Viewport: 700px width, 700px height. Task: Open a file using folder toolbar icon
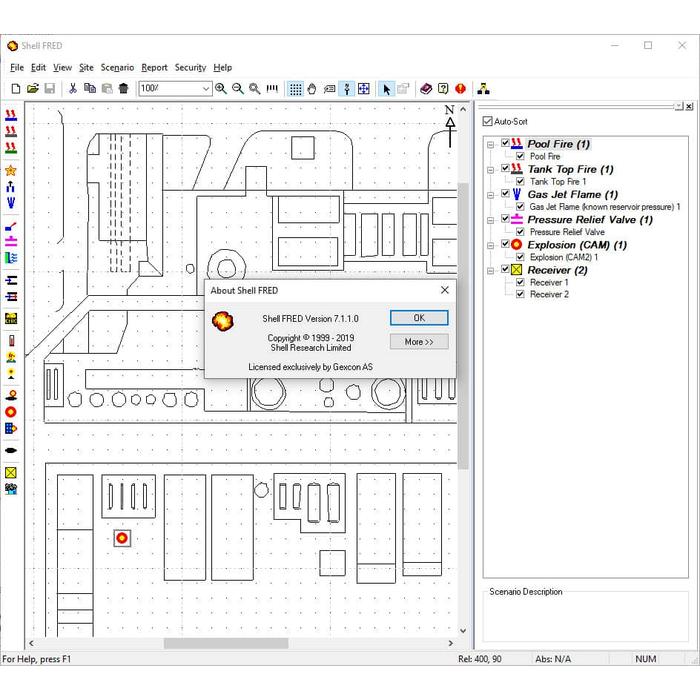click(x=33, y=89)
